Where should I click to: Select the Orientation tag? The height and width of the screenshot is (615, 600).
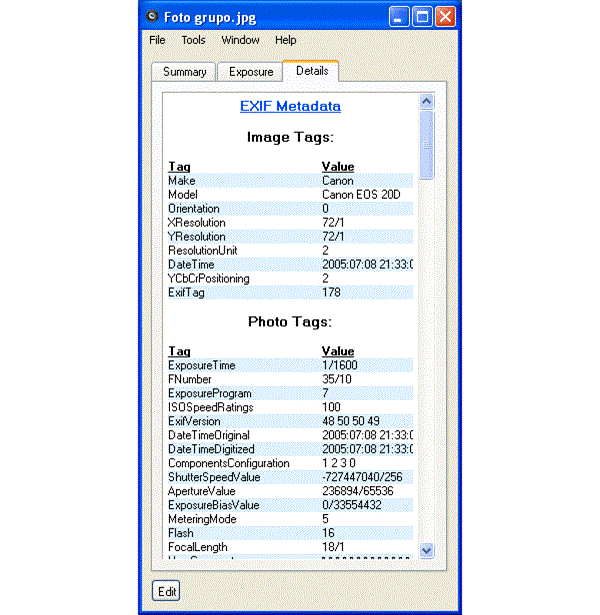pyautogui.click(x=194, y=209)
